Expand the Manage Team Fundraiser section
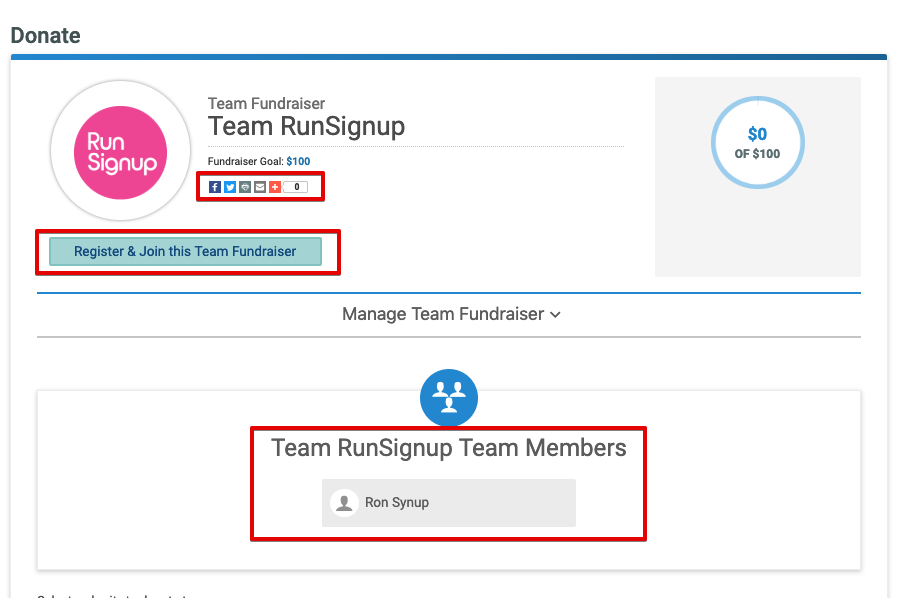The height and width of the screenshot is (598, 901). [x=443, y=314]
